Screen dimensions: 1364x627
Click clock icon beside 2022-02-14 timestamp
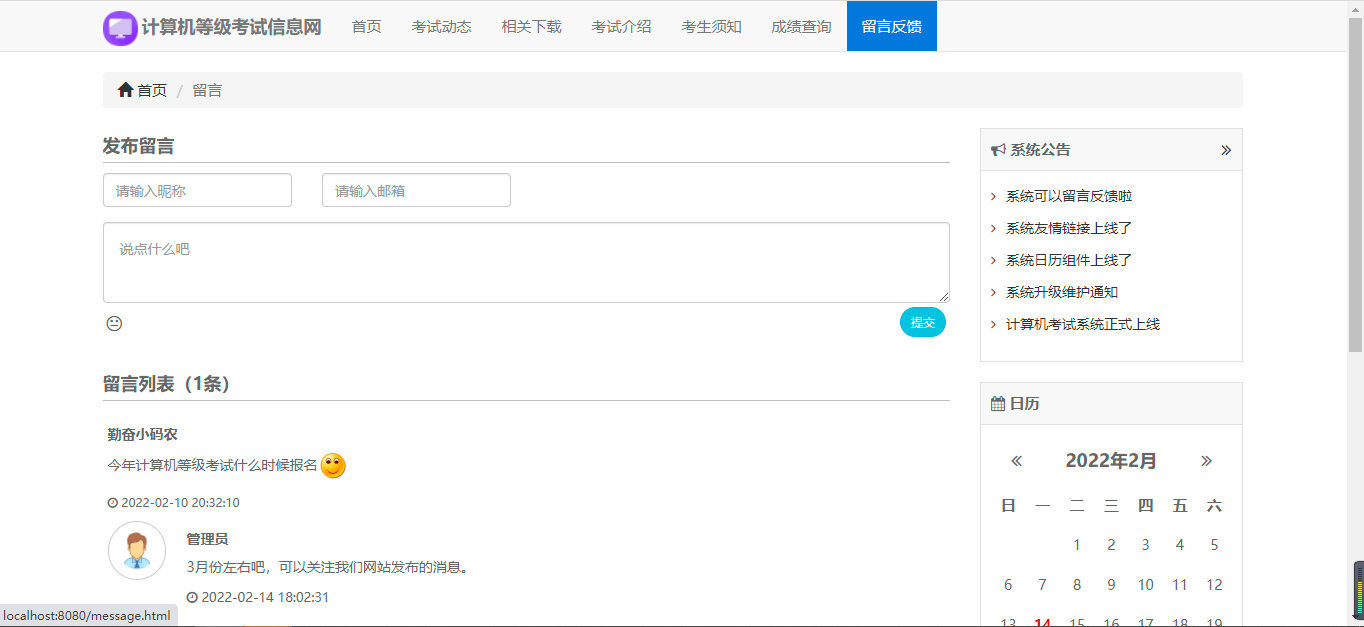[192, 598]
